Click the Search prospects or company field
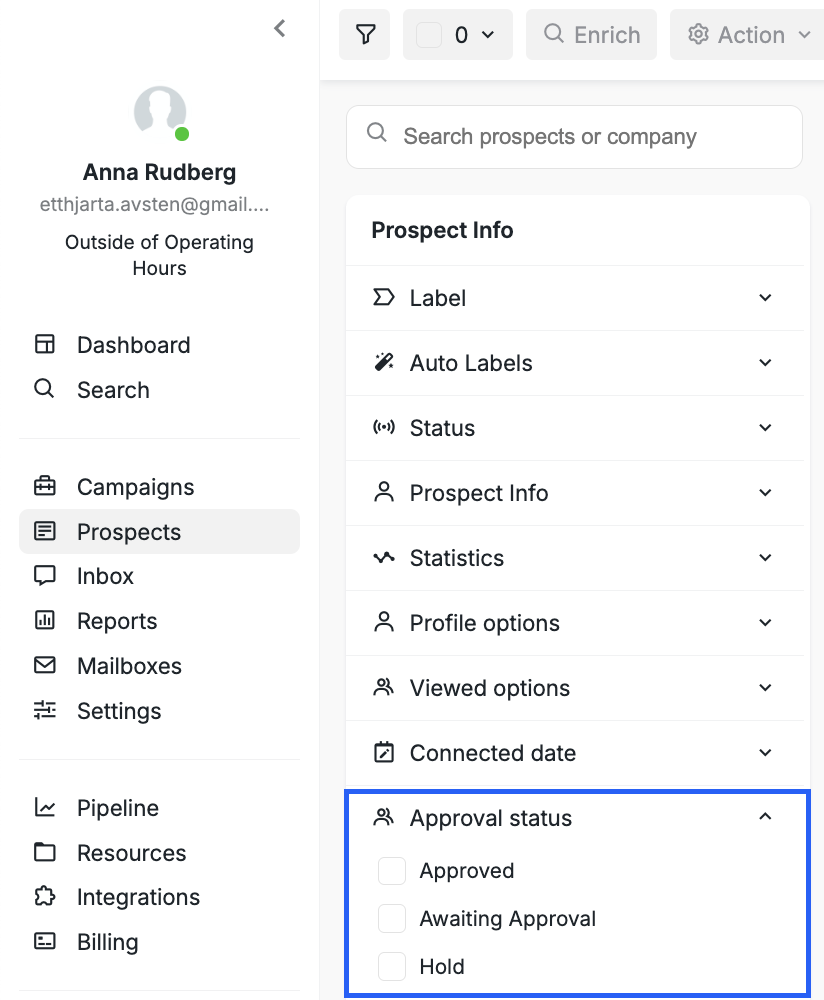The height and width of the screenshot is (1000, 824). (574, 136)
